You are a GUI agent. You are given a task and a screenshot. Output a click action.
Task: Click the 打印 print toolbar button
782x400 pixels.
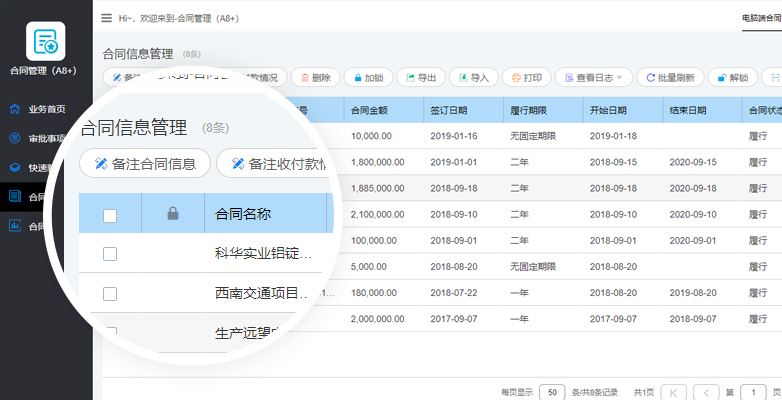(x=526, y=77)
